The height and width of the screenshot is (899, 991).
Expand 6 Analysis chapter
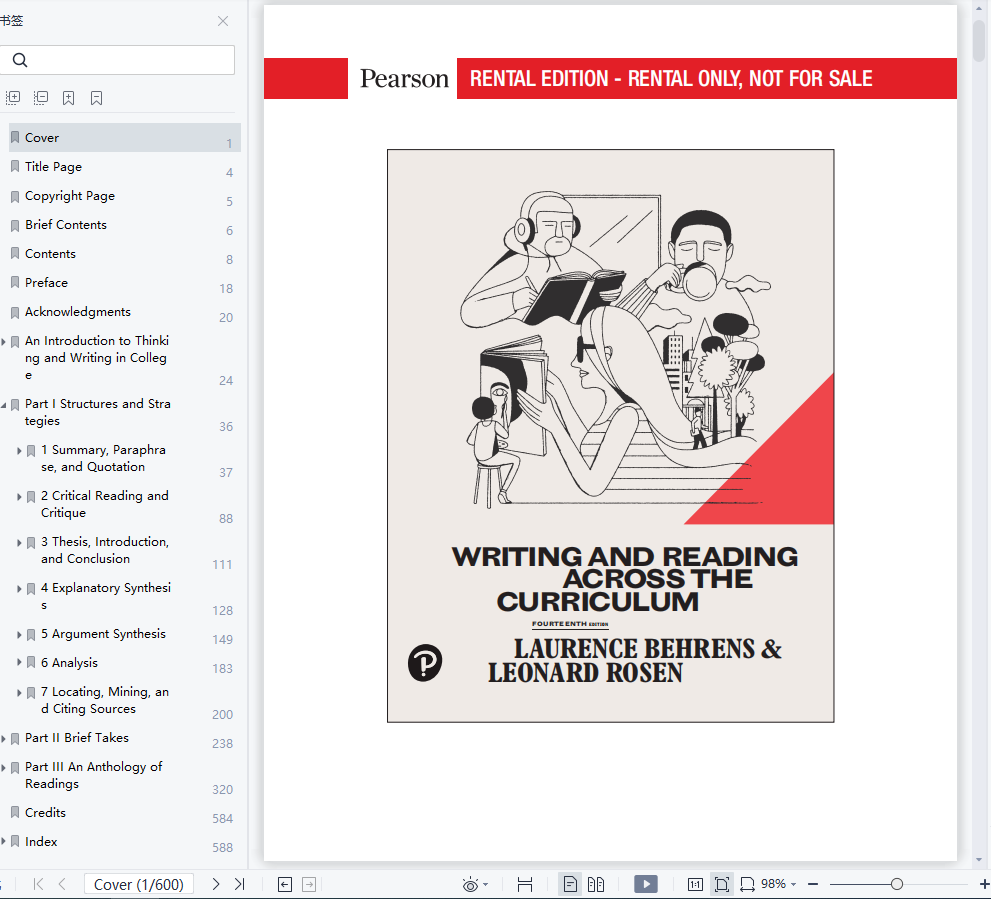19,662
